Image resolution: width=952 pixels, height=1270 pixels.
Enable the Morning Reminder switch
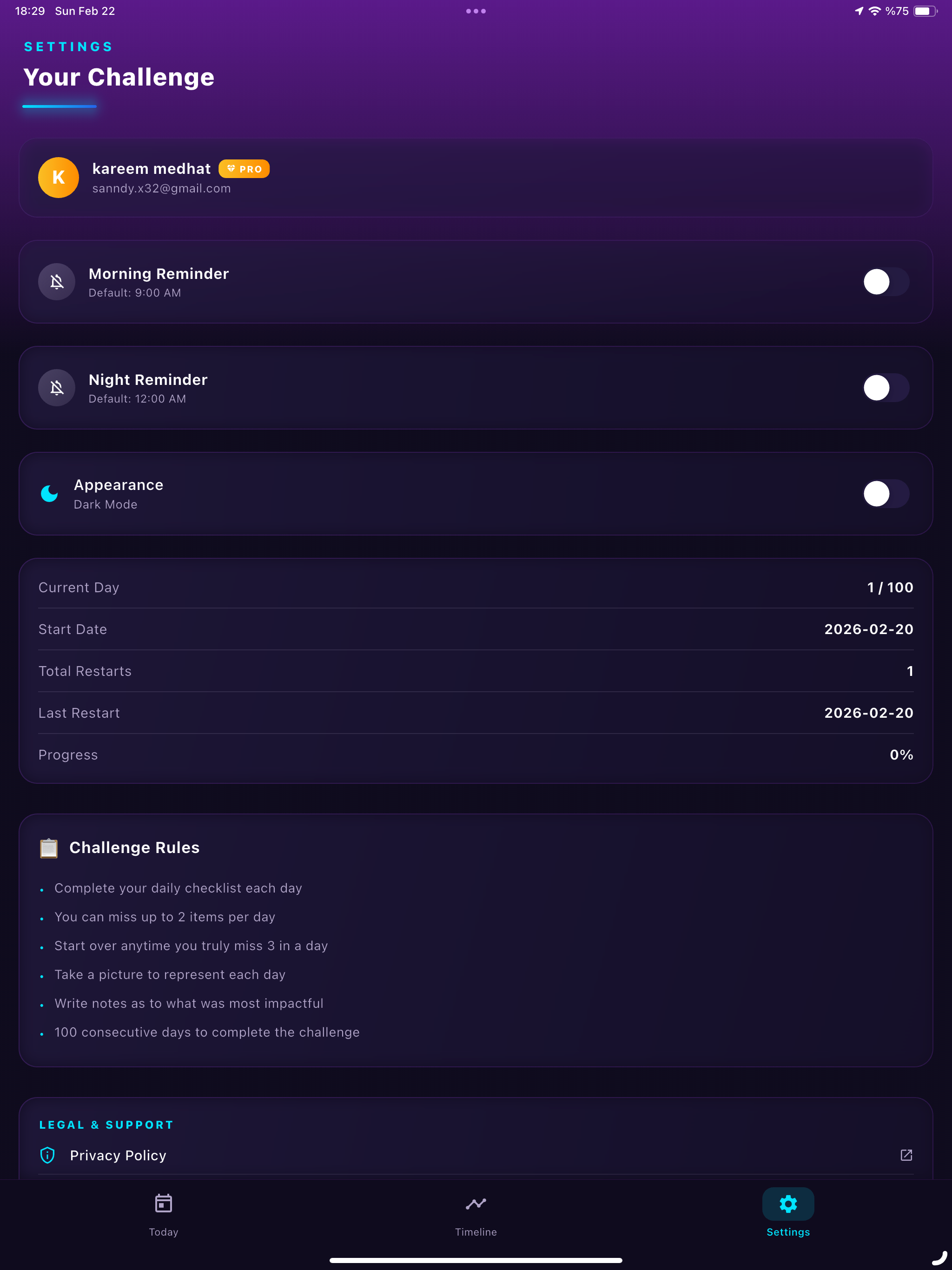tap(886, 281)
